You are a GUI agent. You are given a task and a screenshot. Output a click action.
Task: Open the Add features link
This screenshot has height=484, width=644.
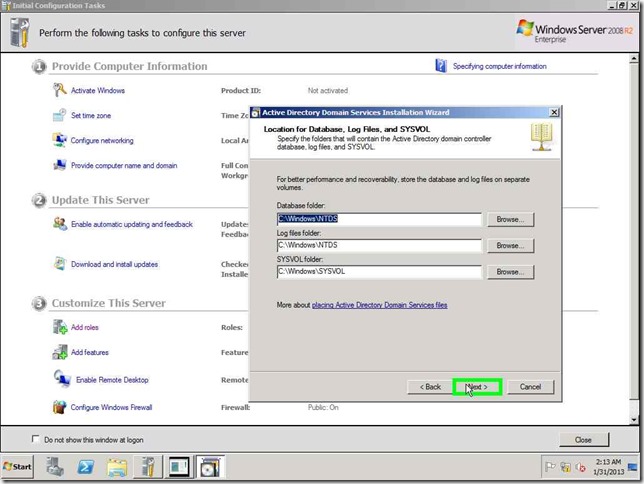[90, 353]
